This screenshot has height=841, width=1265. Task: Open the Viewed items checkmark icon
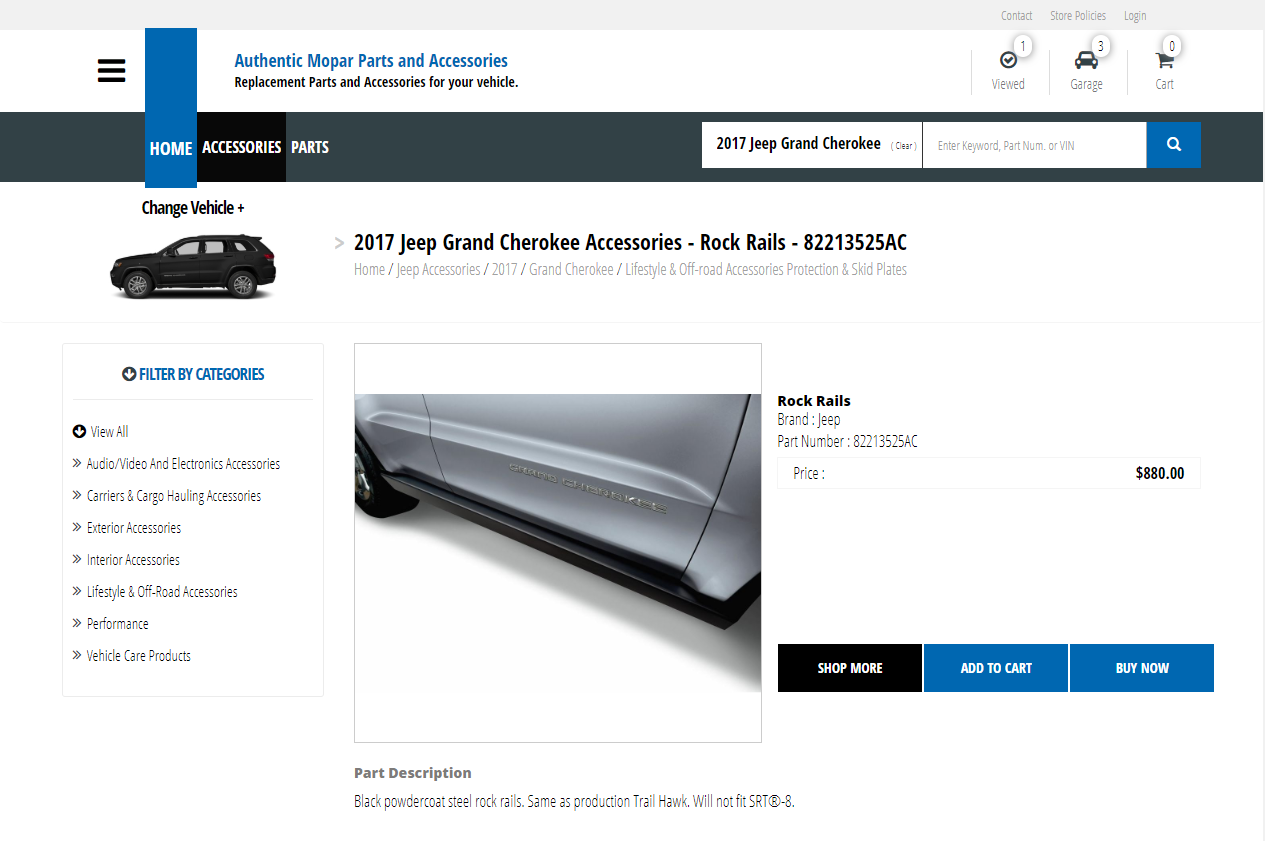coord(1008,61)
